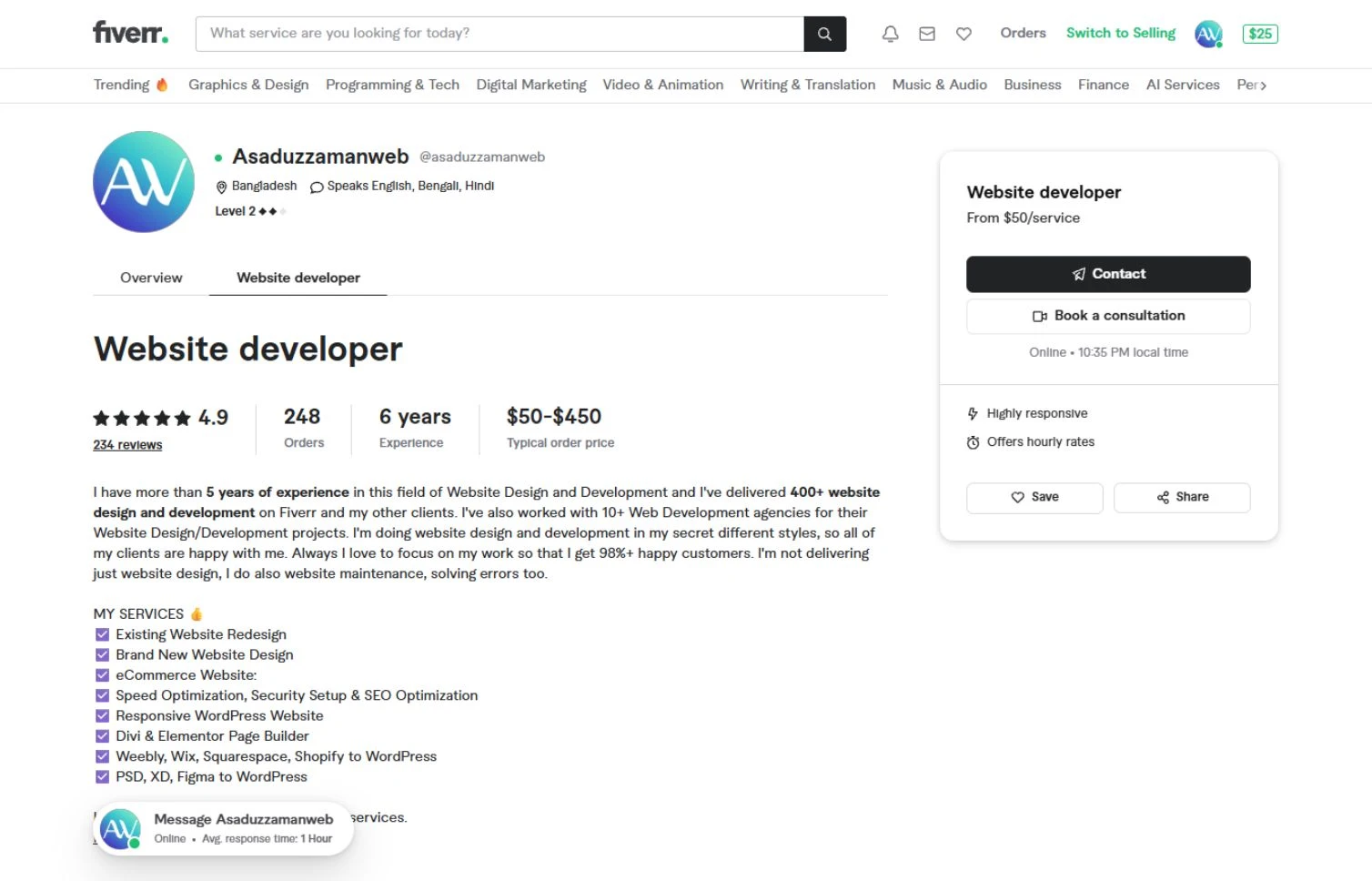Click the $50-$450 typical order price

[x=560, y=428]
